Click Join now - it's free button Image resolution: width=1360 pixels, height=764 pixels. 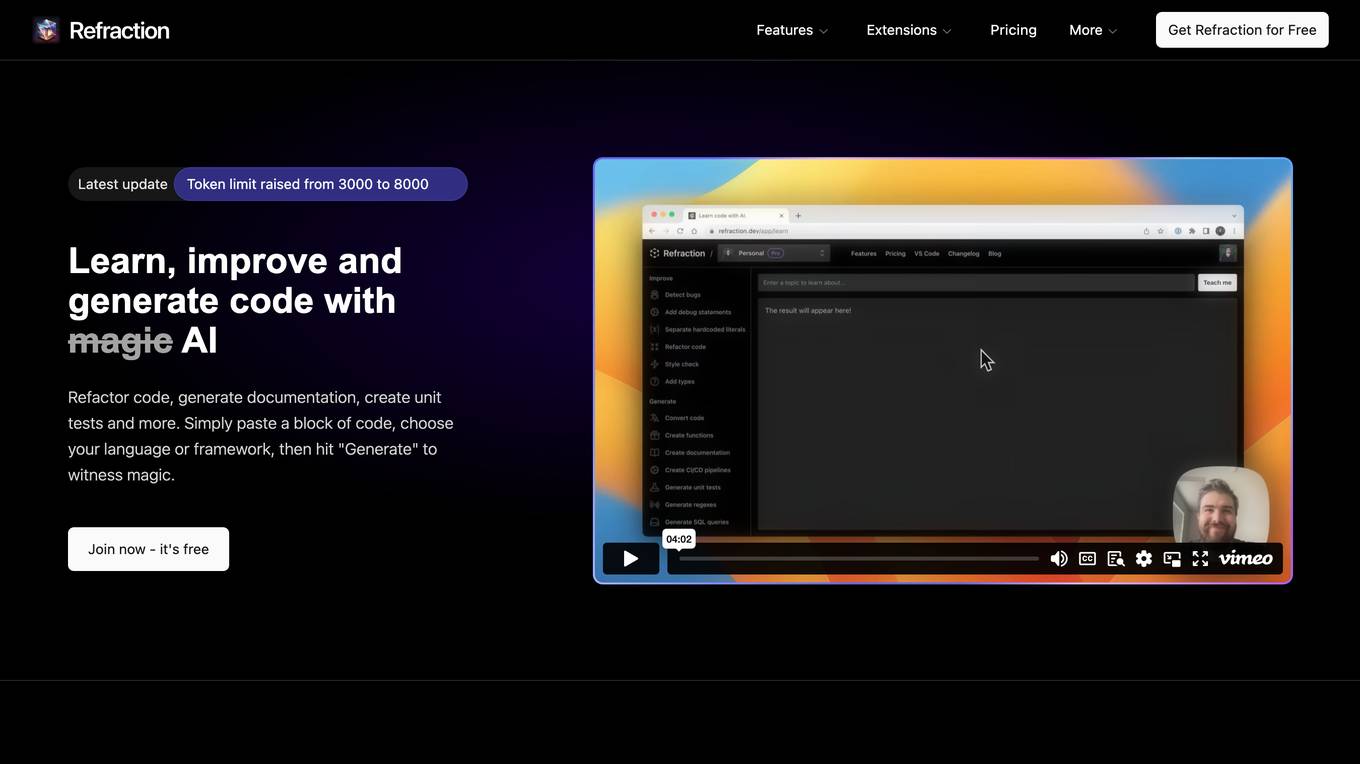pos(148,549)
